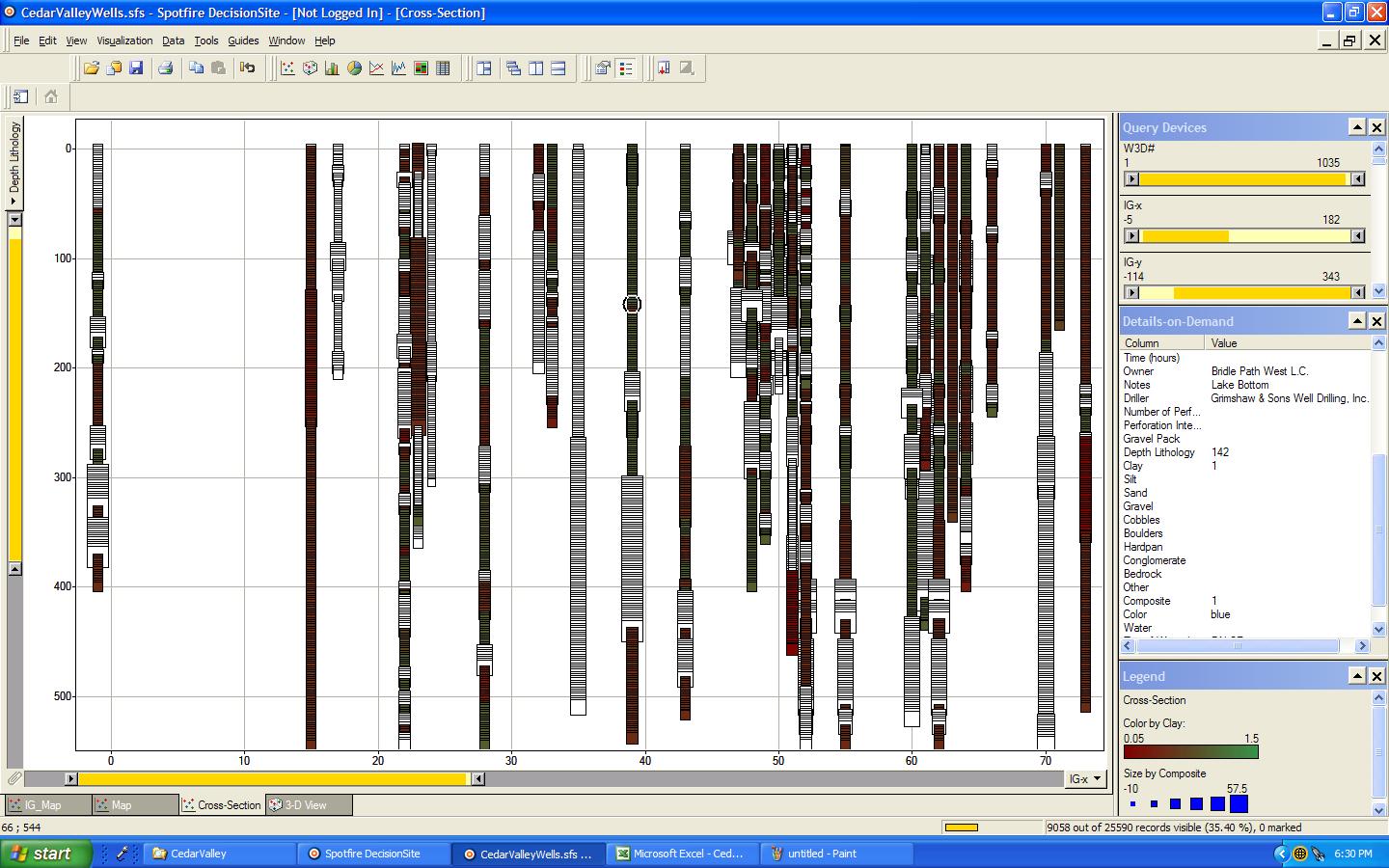Click the Save disk icon
The width and height of the screenshot is (1389, 868).
[x=136, y=68]
